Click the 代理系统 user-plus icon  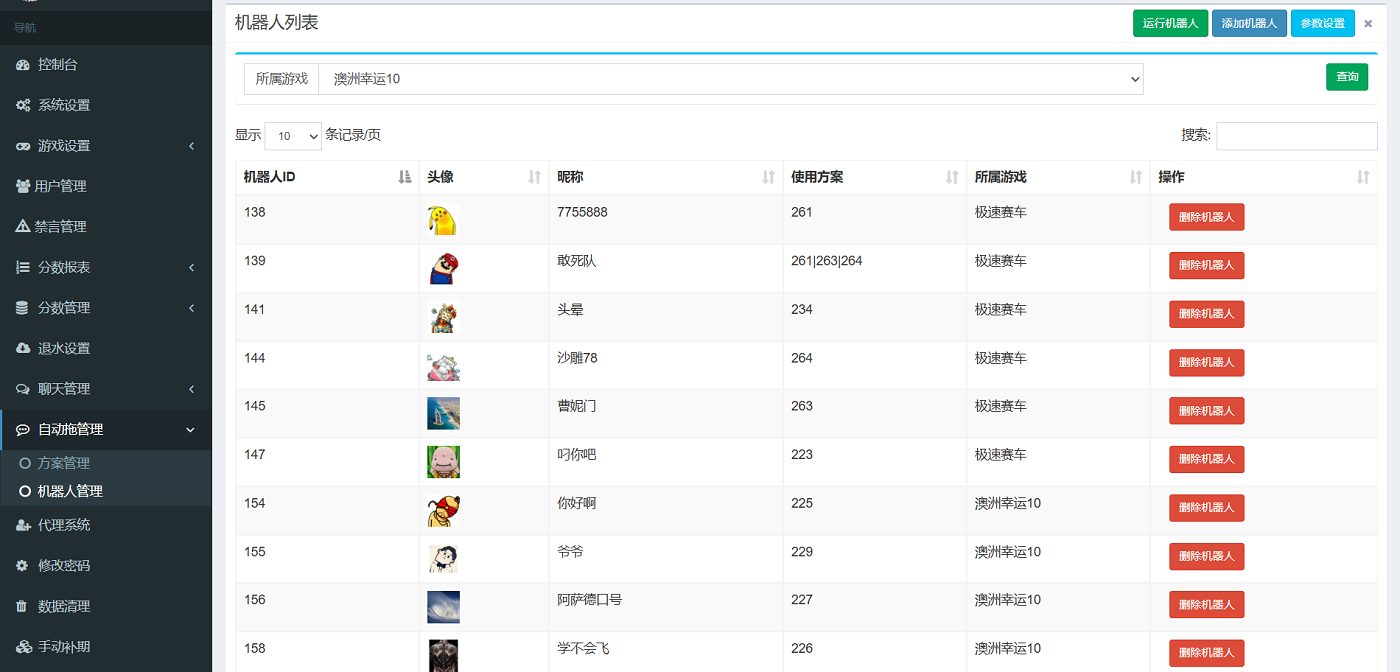(x=23, y=525)
